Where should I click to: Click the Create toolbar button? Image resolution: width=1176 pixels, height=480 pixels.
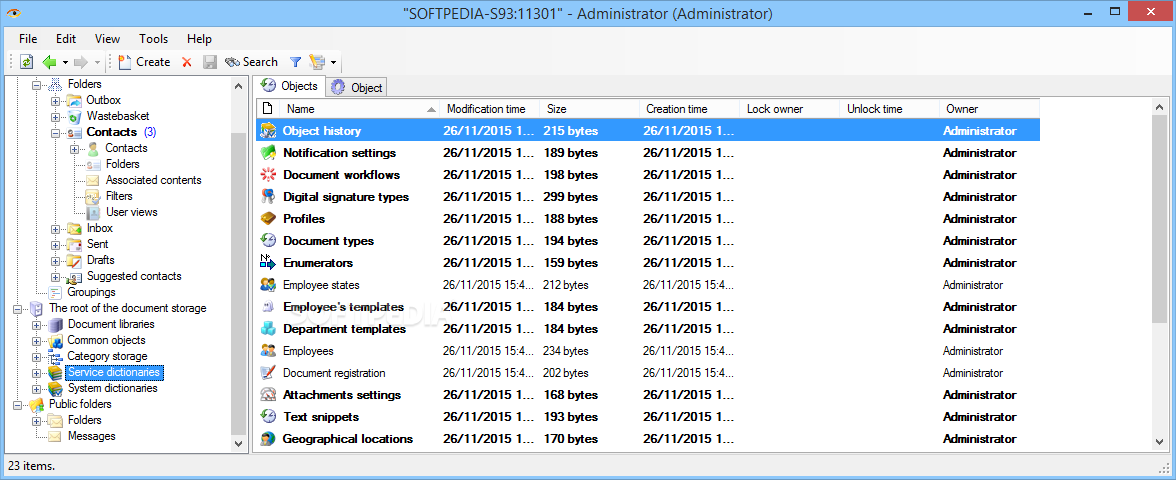tap(145, 62)
